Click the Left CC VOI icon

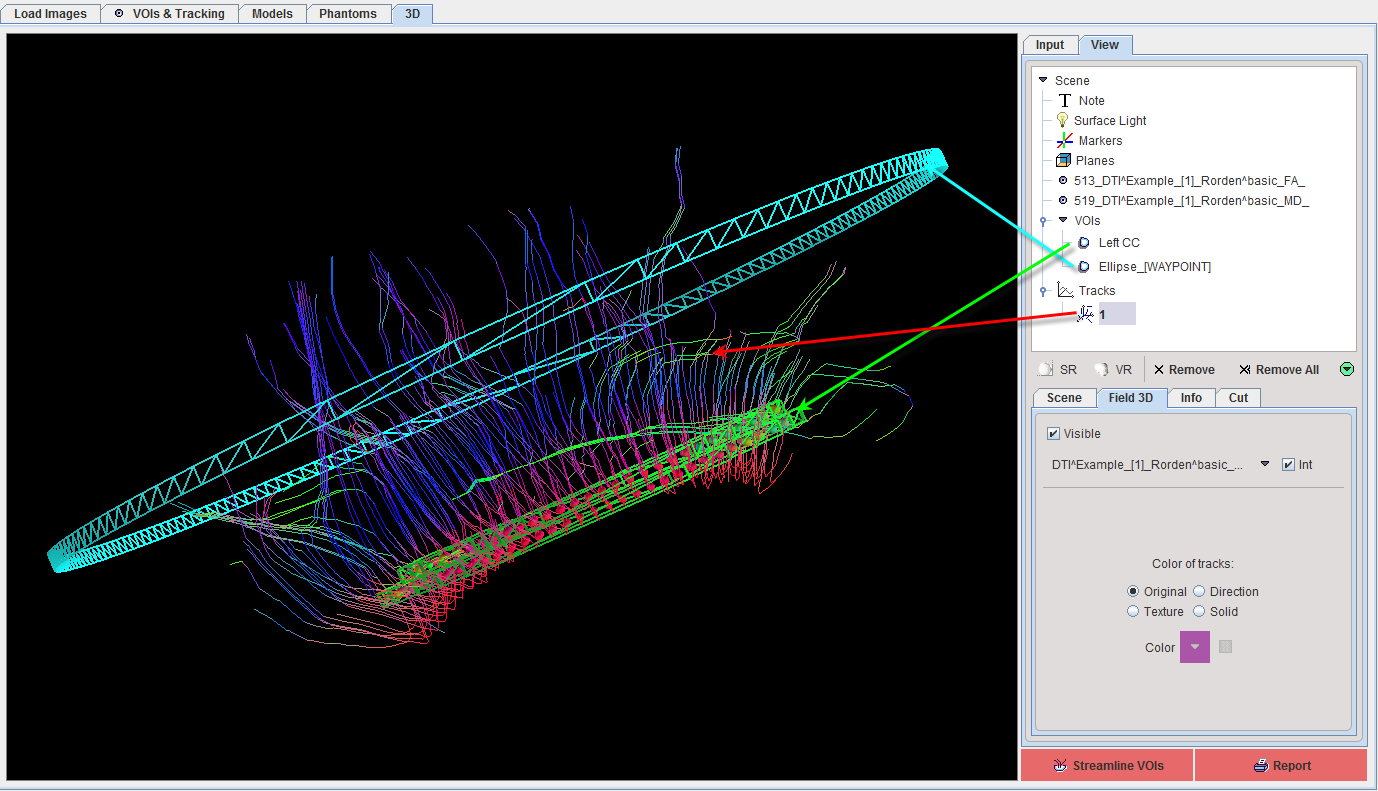click(x=1084, y=243)
